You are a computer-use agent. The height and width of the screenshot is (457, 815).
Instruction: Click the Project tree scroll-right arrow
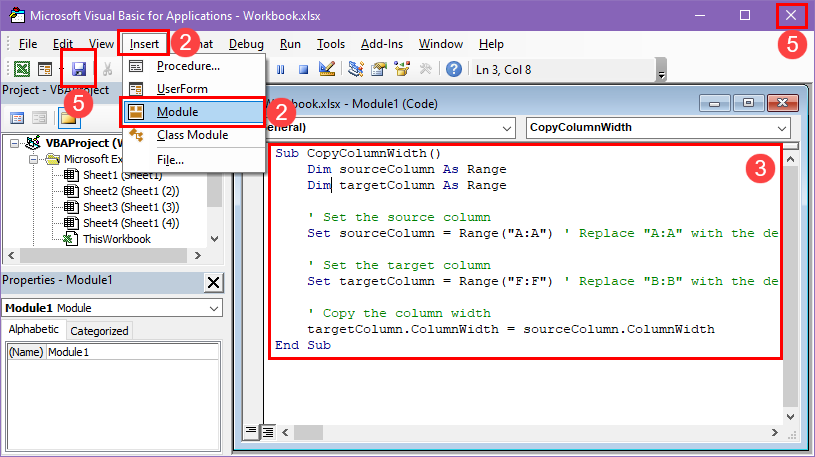[197, 255]
